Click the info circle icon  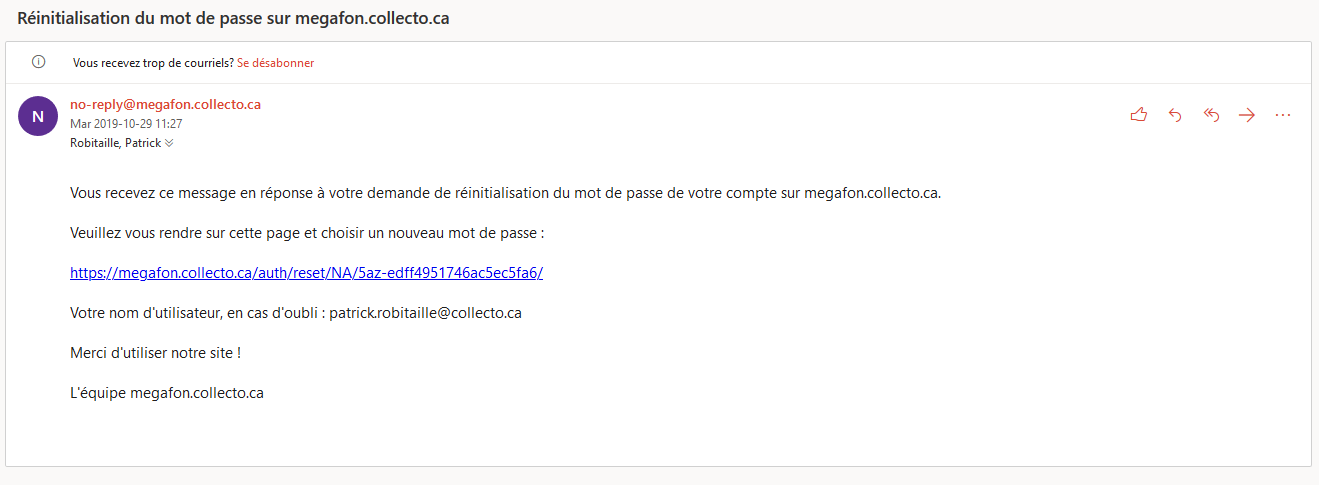[x=39, y=62]
